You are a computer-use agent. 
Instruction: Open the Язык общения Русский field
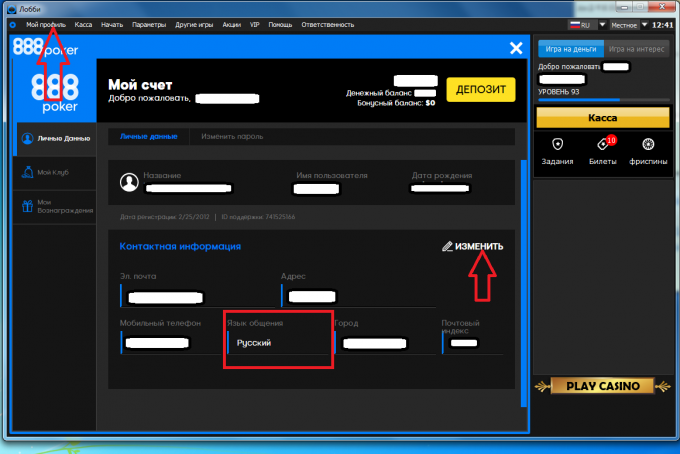[278, 343]
